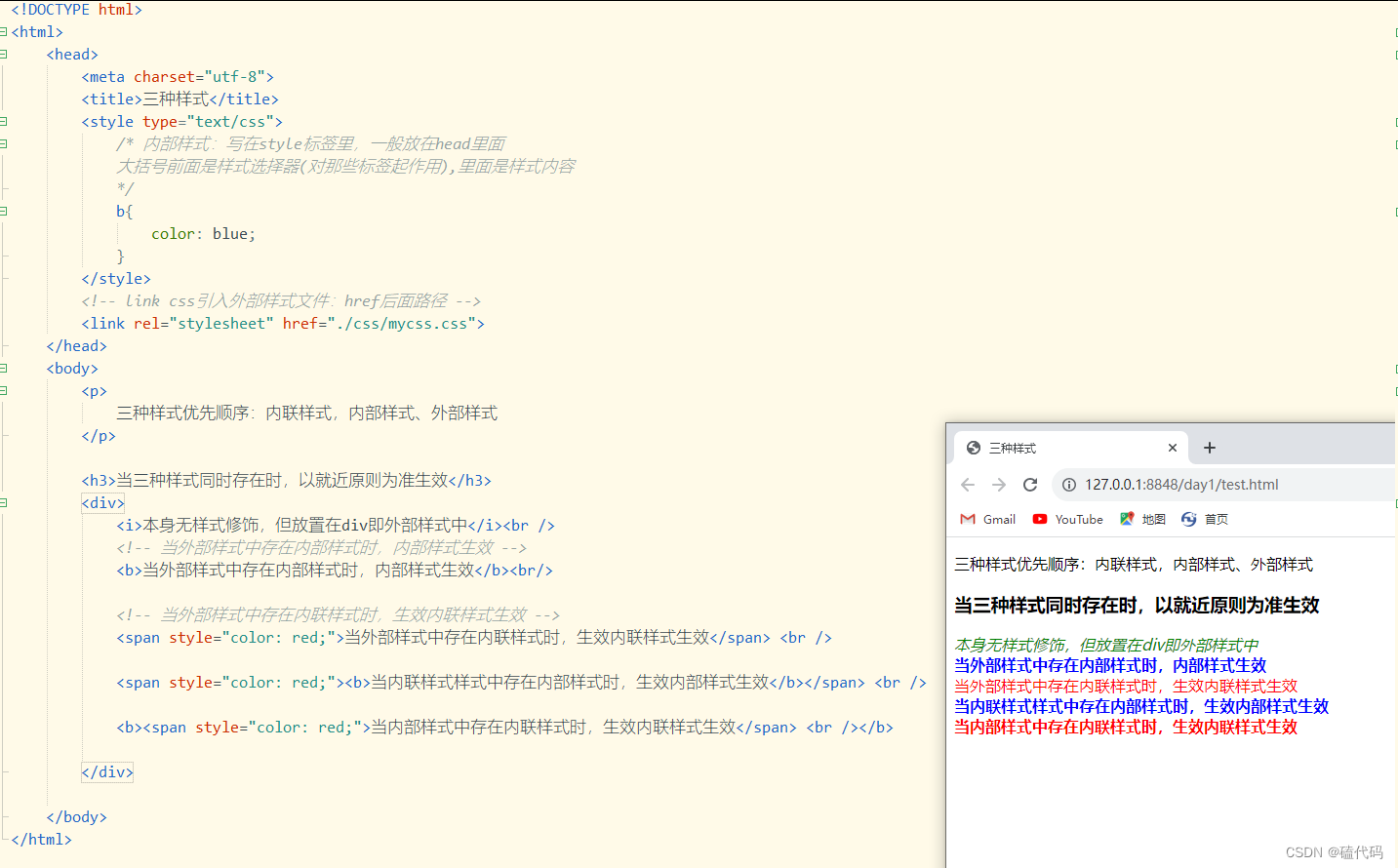This screenshot has height=868, width=1398.
Task: Click thin red 当外部样式中存在内联样式时 in the browser
Action: 1126,686
